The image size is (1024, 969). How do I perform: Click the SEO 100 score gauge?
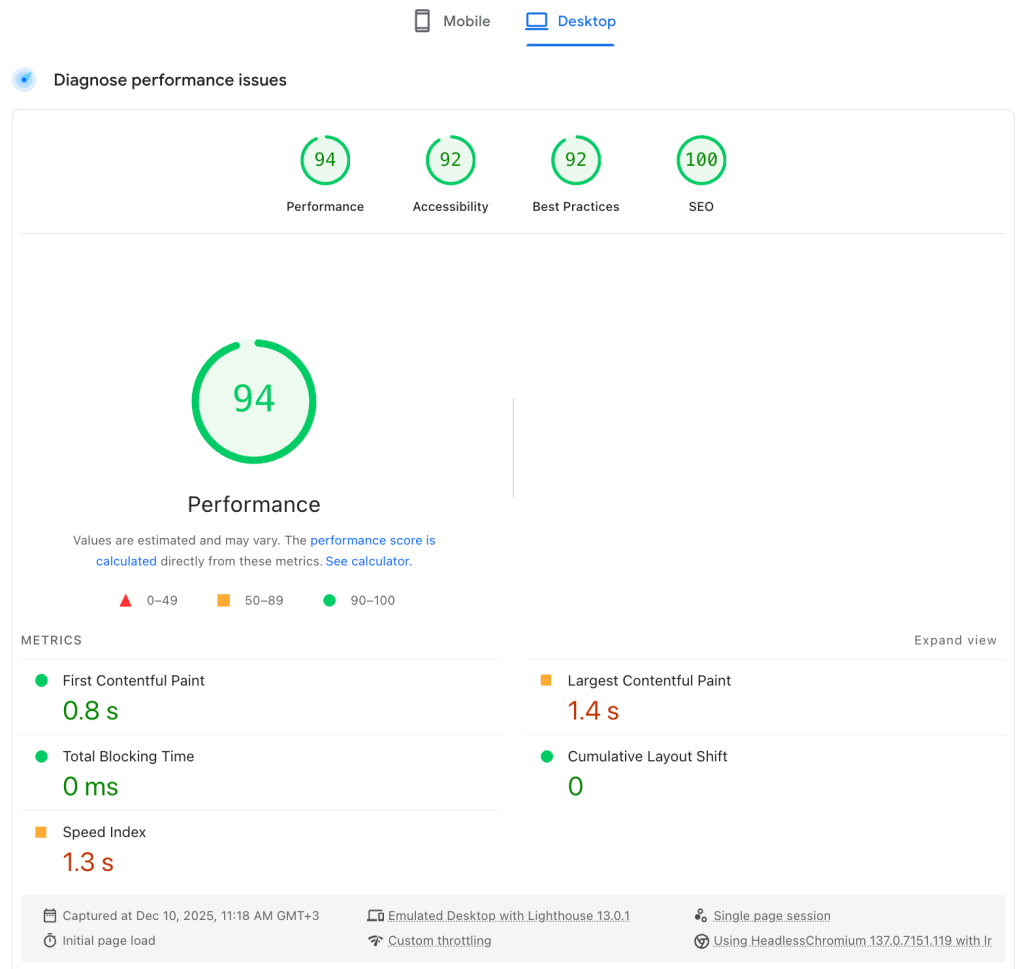tap(701, 161)
